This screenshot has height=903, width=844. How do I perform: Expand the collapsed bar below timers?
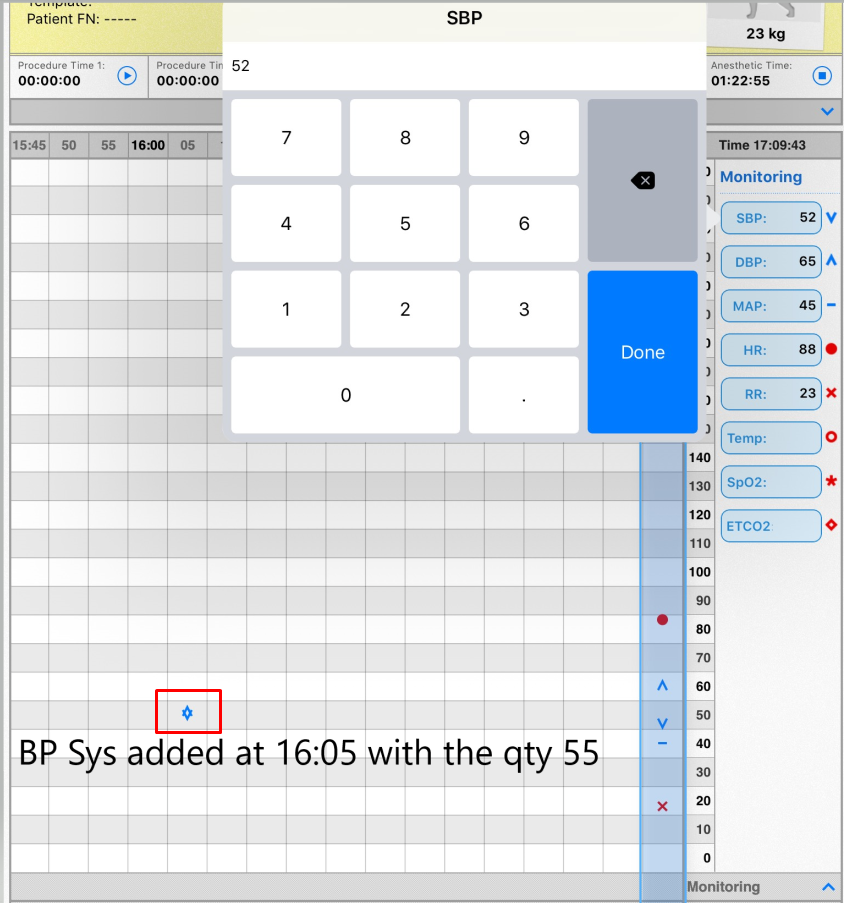pos(827,112)
